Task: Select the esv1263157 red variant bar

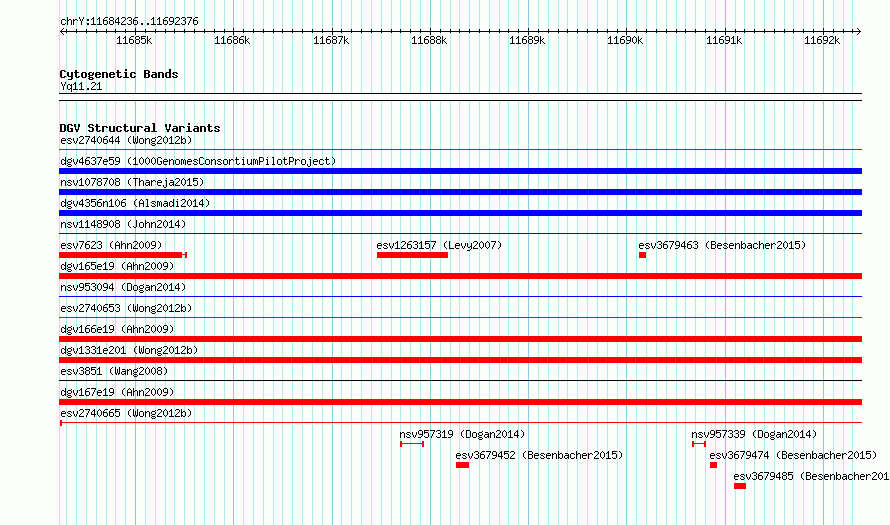Action: pos(412,255)
